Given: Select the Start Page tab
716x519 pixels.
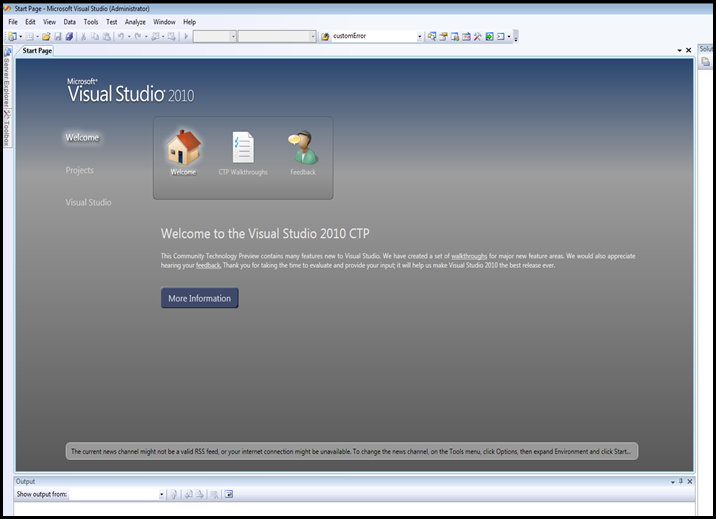Looking at the screenshot, I should click(x=37, y=51).
